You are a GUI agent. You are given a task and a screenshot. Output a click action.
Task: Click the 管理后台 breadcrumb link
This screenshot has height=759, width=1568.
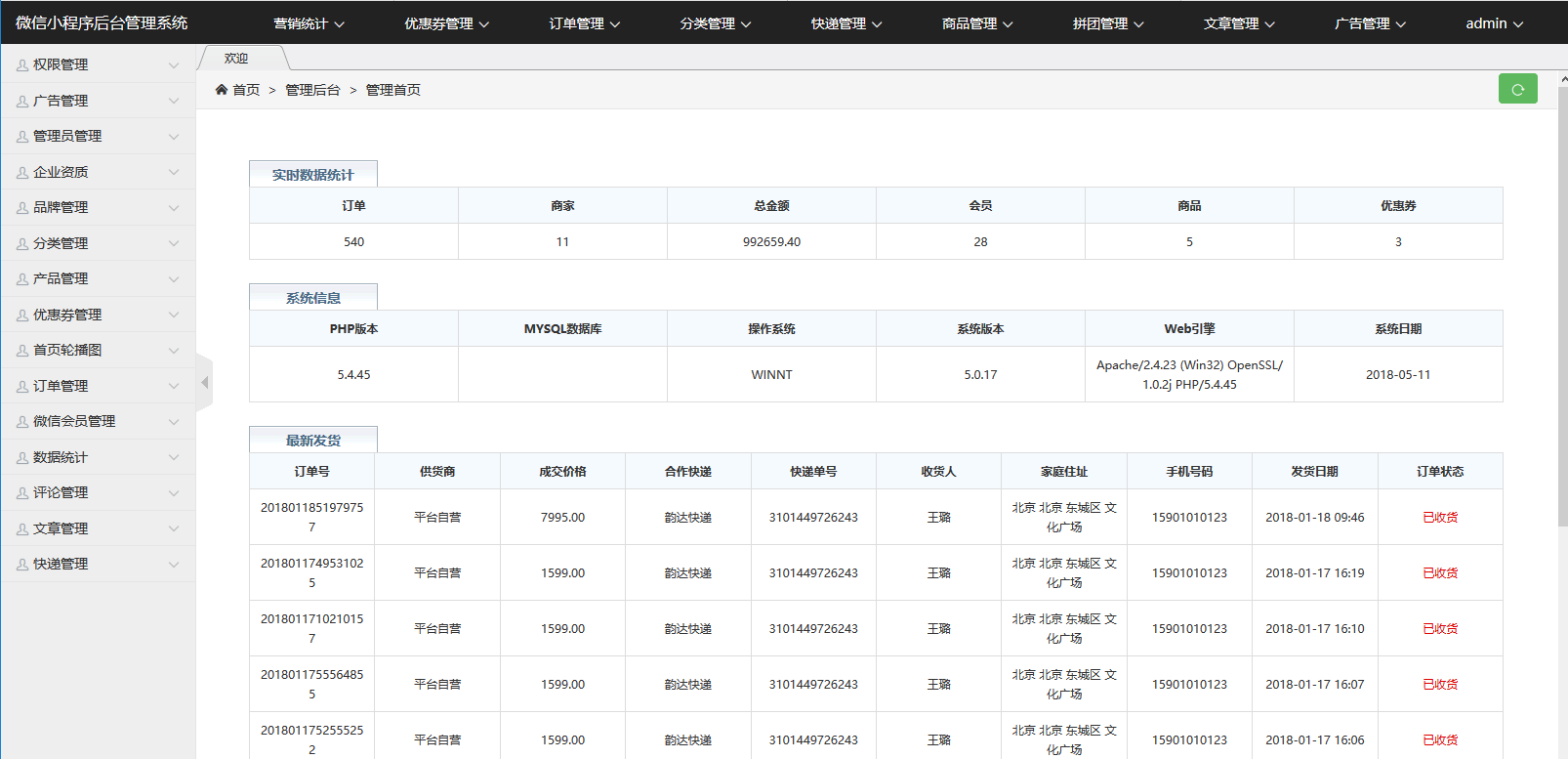pyautogui.click(x=312, y=90)
